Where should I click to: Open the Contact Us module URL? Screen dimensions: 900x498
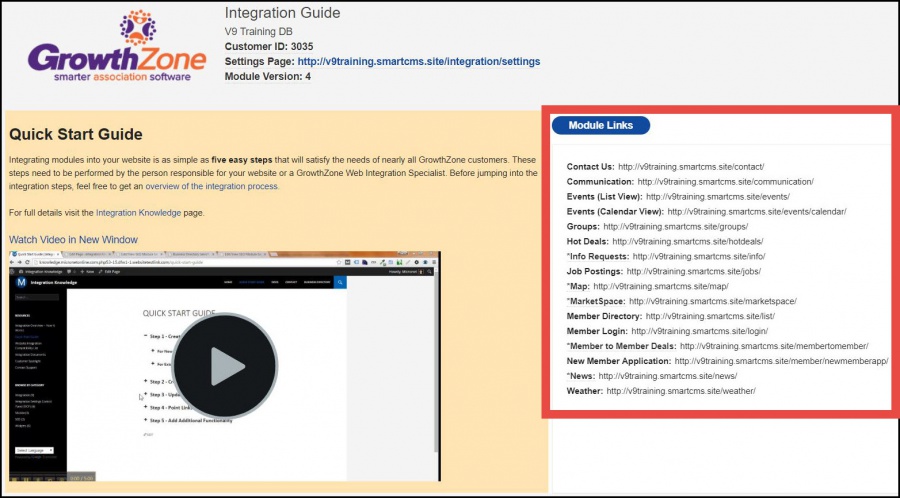coord(677,167)
